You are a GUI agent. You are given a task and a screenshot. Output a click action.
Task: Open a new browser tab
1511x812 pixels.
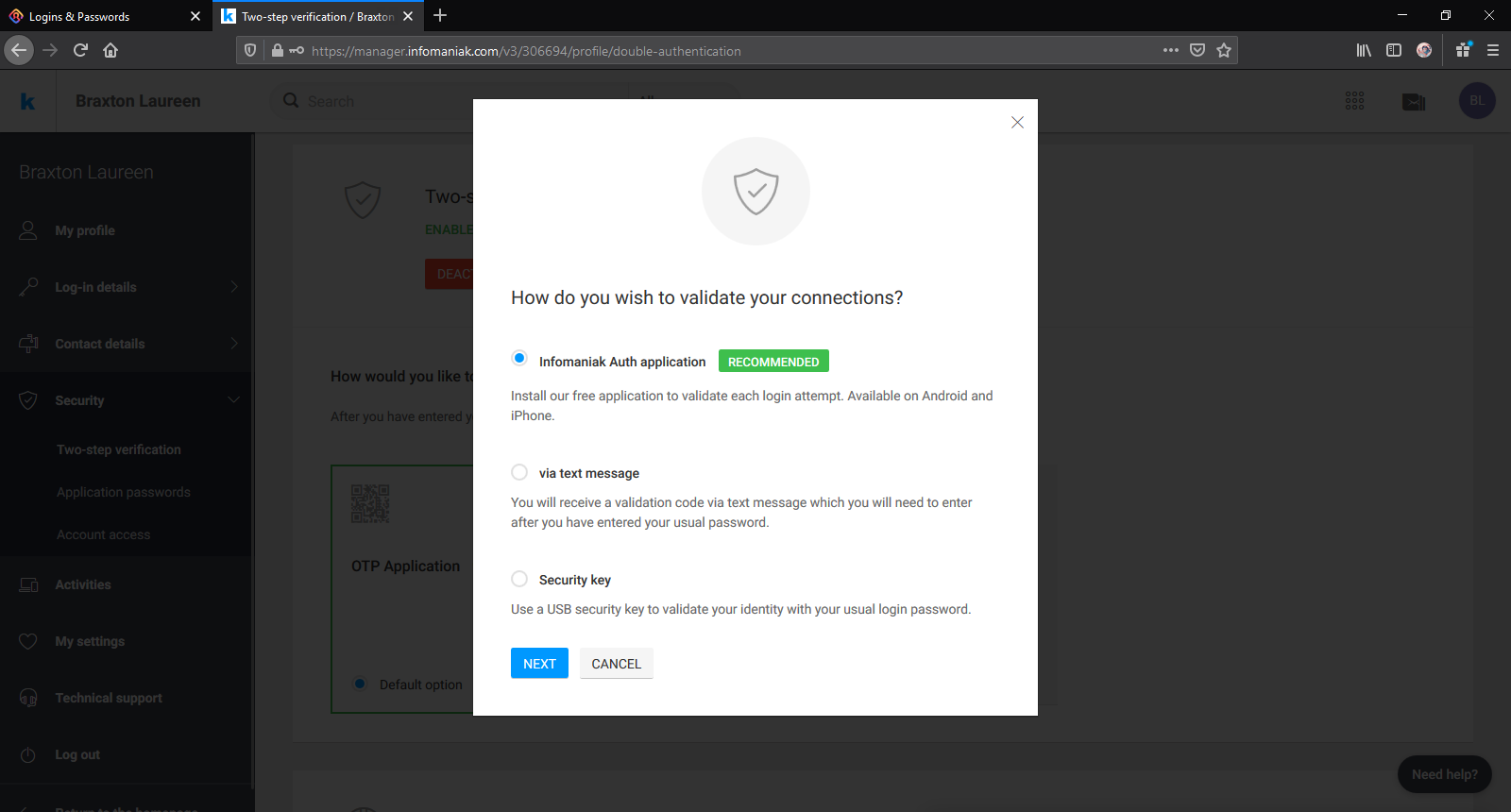(440, 15)
